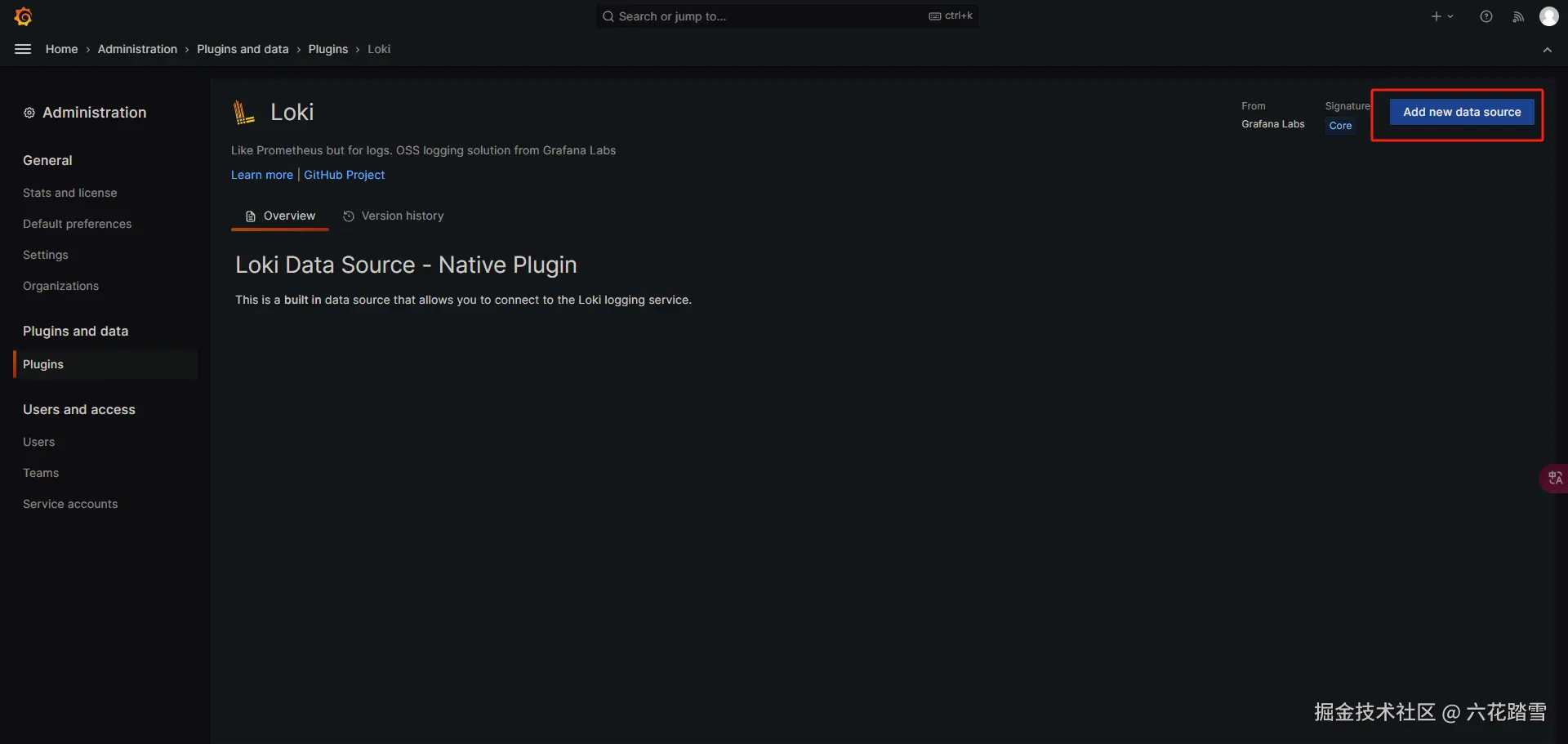Open the user profile avatar

click(x=1549, y=16)
